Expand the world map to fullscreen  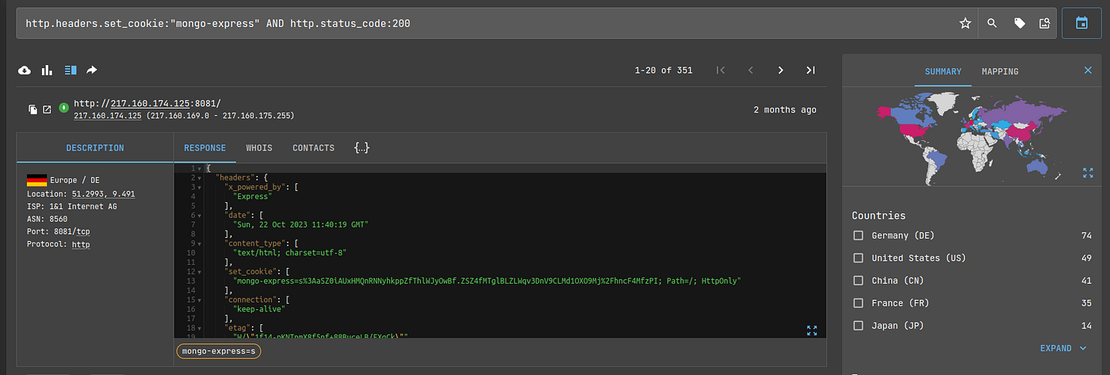(1088, 173)
